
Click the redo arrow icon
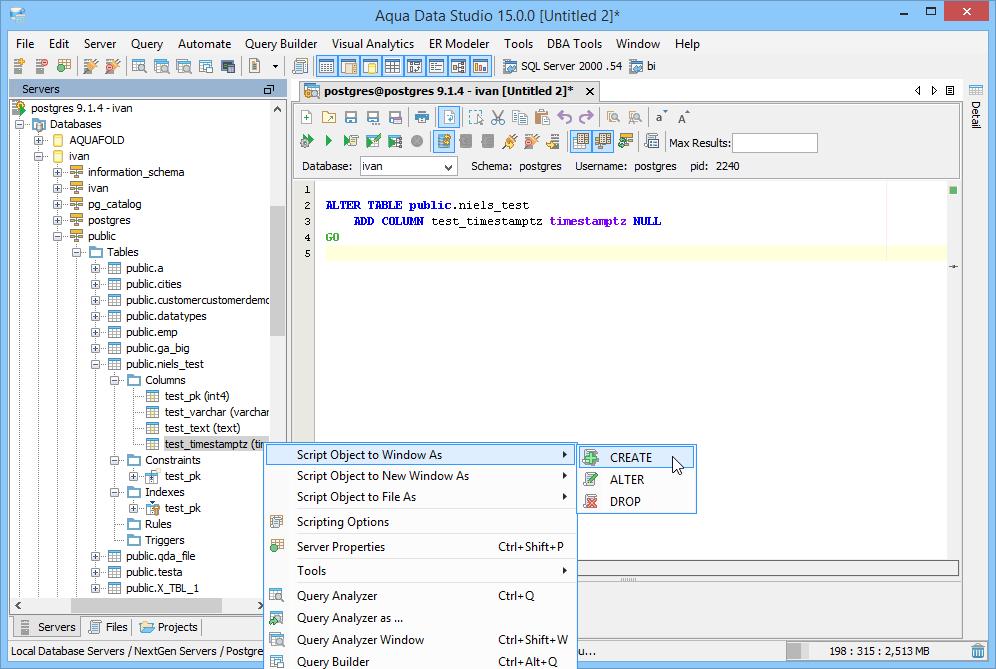click(586, 117)
